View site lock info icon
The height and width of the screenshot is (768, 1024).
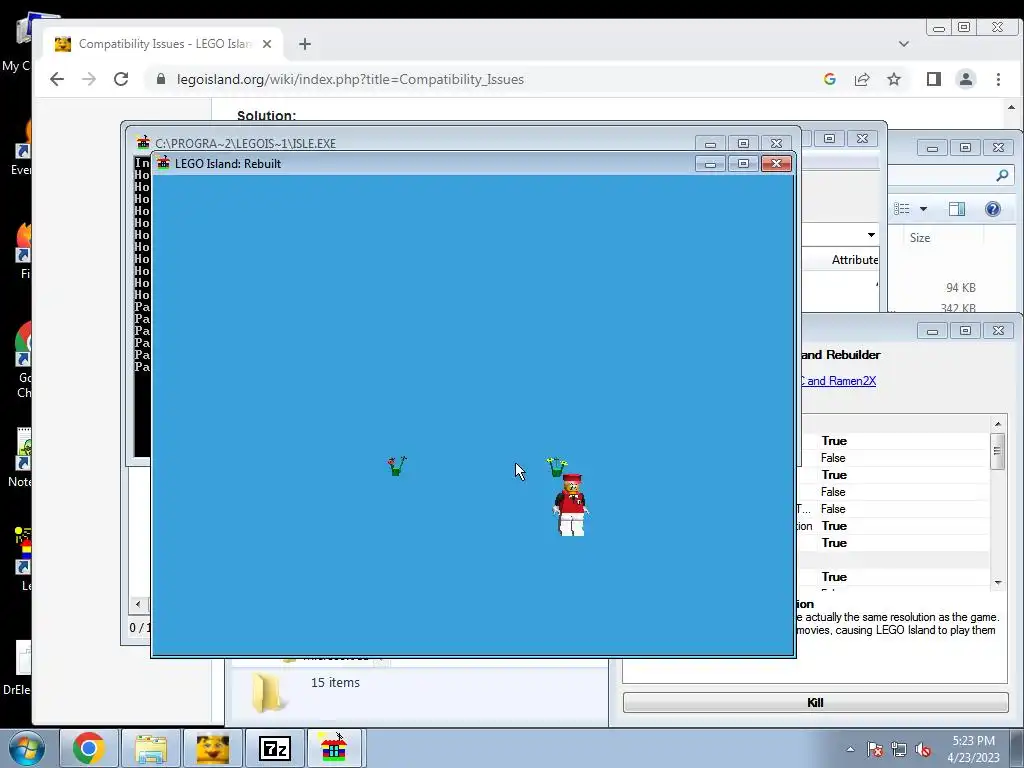[161, 79]
